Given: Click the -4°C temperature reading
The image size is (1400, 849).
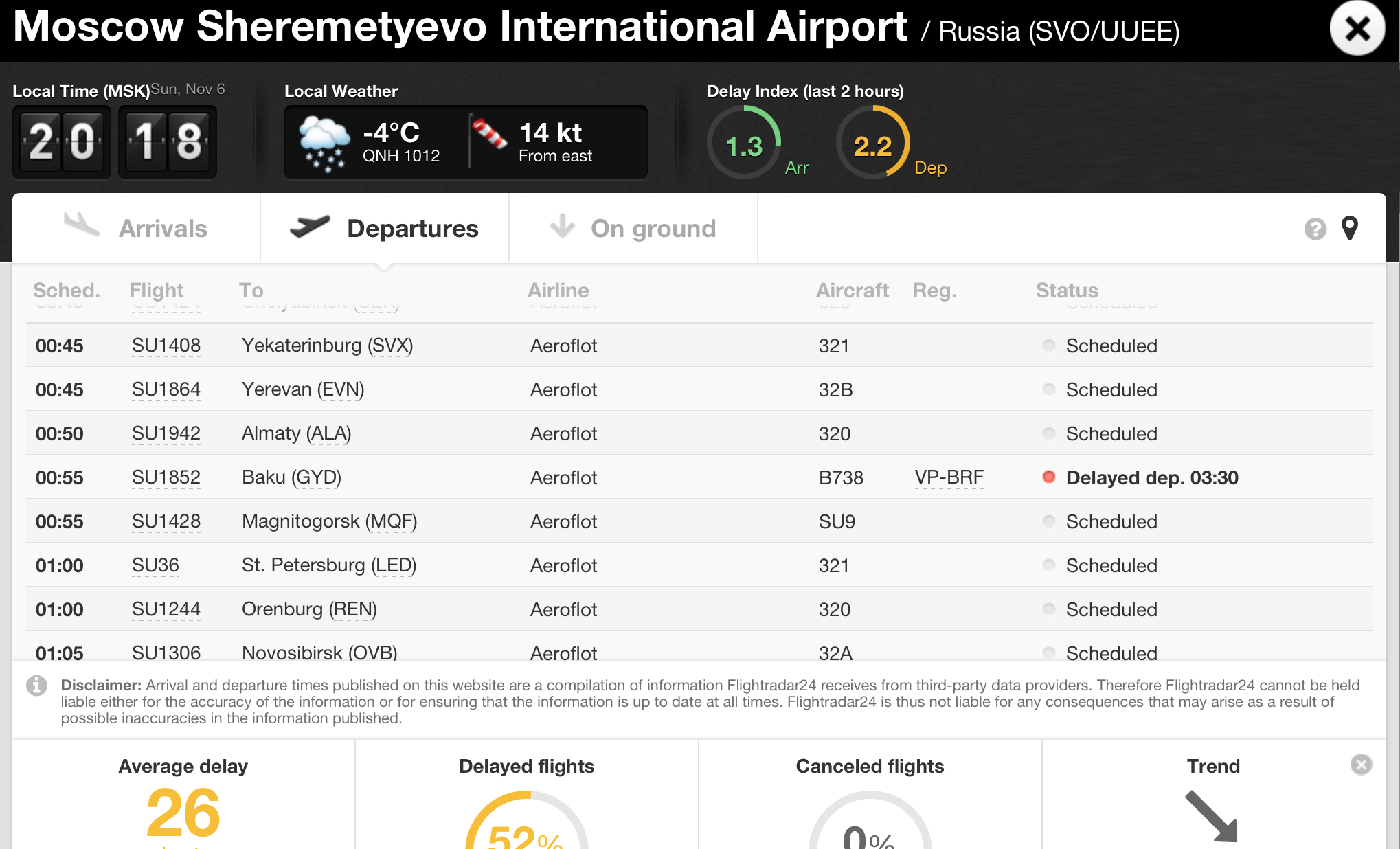Looking at the screenshot, I should click(x=392, y=133).
